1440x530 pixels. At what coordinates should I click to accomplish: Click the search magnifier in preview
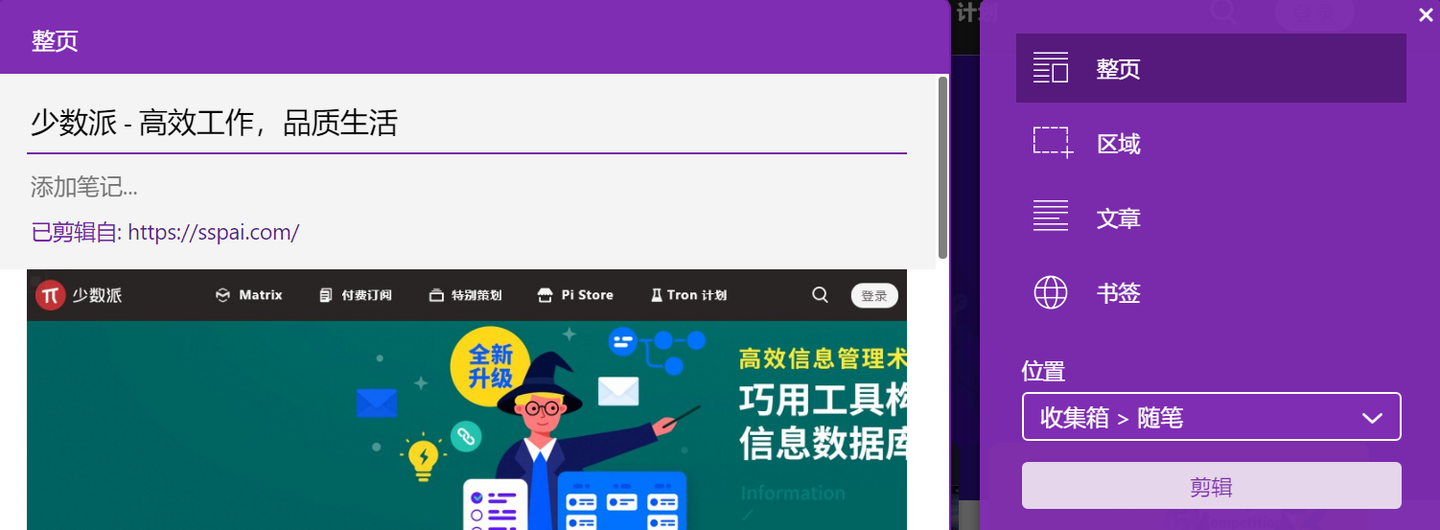(x=820, y=295)
